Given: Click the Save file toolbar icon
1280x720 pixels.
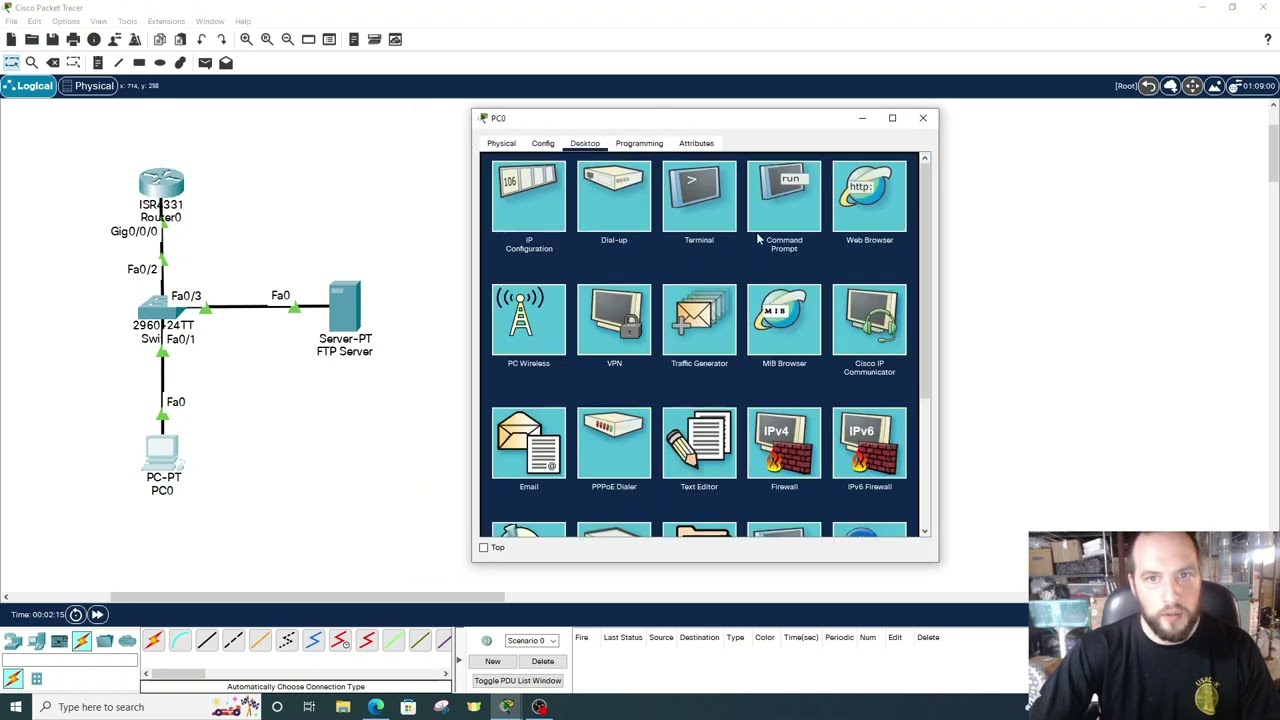Looking at the screenshot, I should click(x=52, y=39).
